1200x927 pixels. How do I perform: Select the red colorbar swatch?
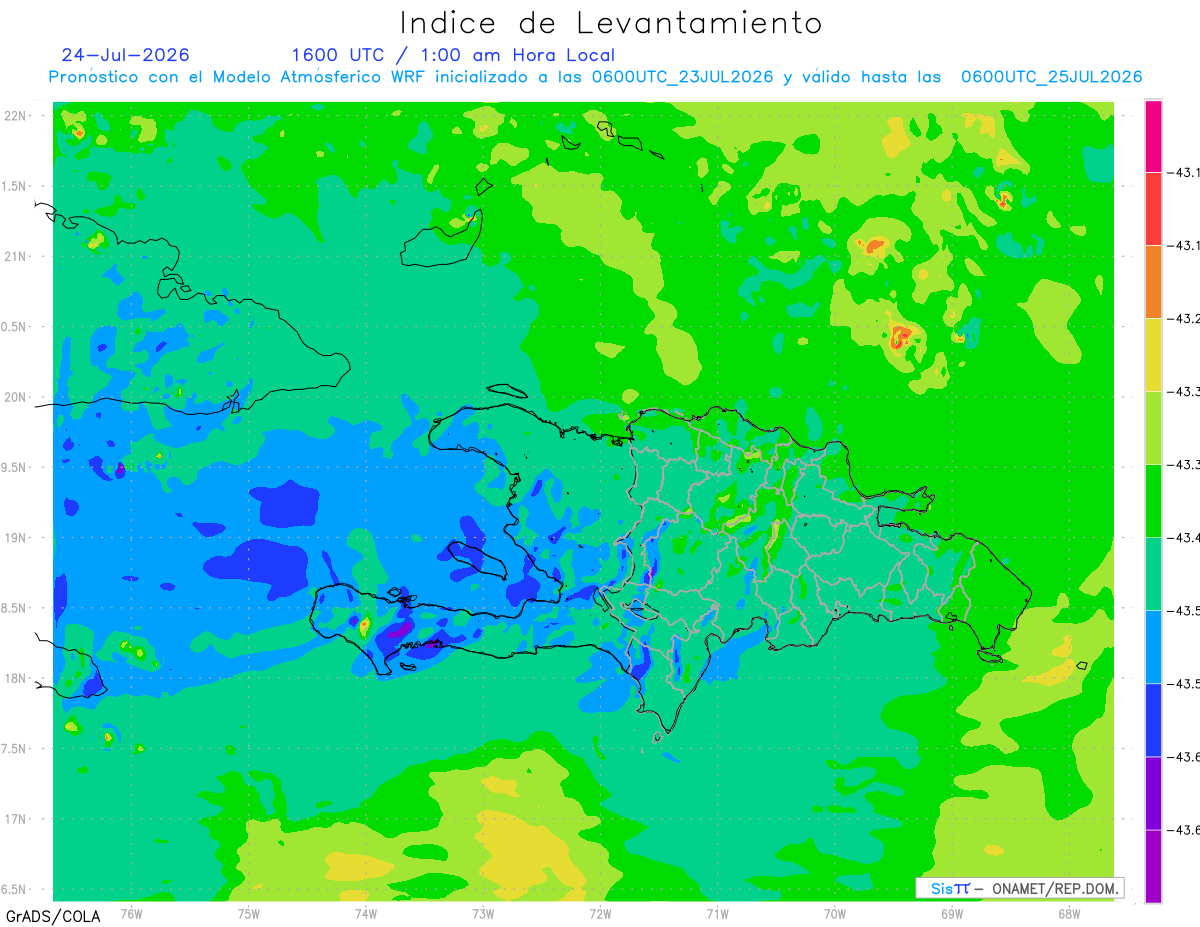tap(1153, 209)
